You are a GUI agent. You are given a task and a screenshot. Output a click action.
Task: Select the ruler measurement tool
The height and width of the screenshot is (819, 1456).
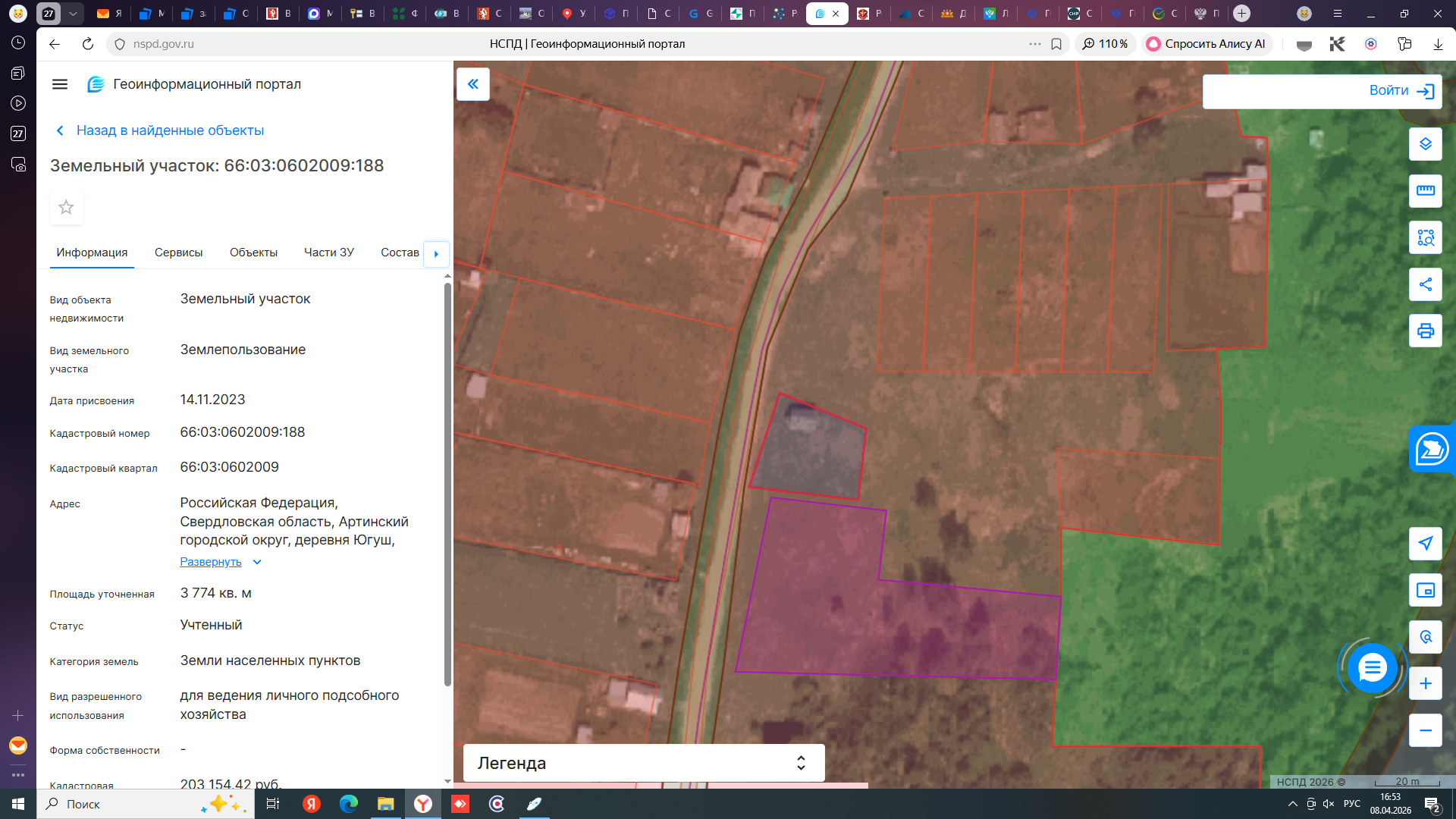[x=1425, y=190]
